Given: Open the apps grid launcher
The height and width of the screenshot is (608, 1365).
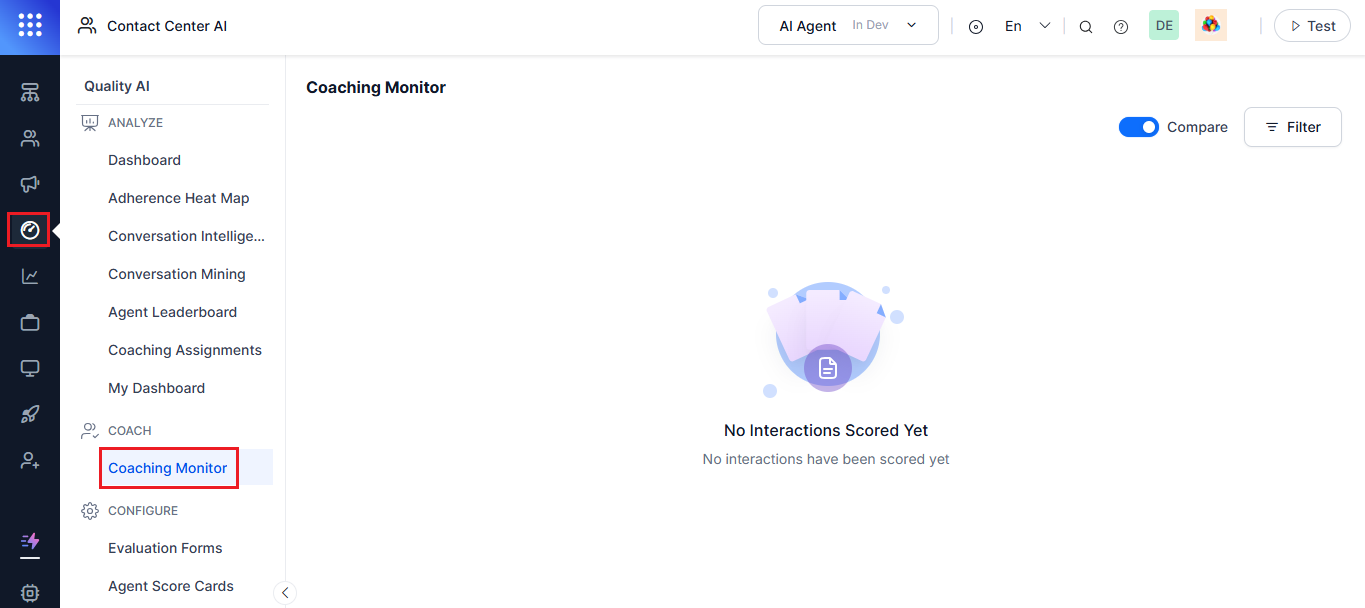Looking at the screenshot, I should click(30, 26).
